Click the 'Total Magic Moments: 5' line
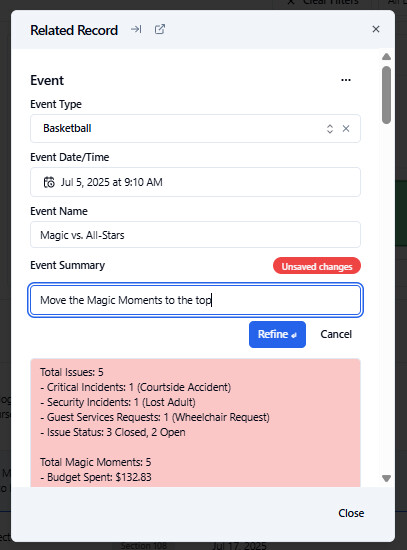Screen dimensions: 407x550 click(x=95, y=462)
